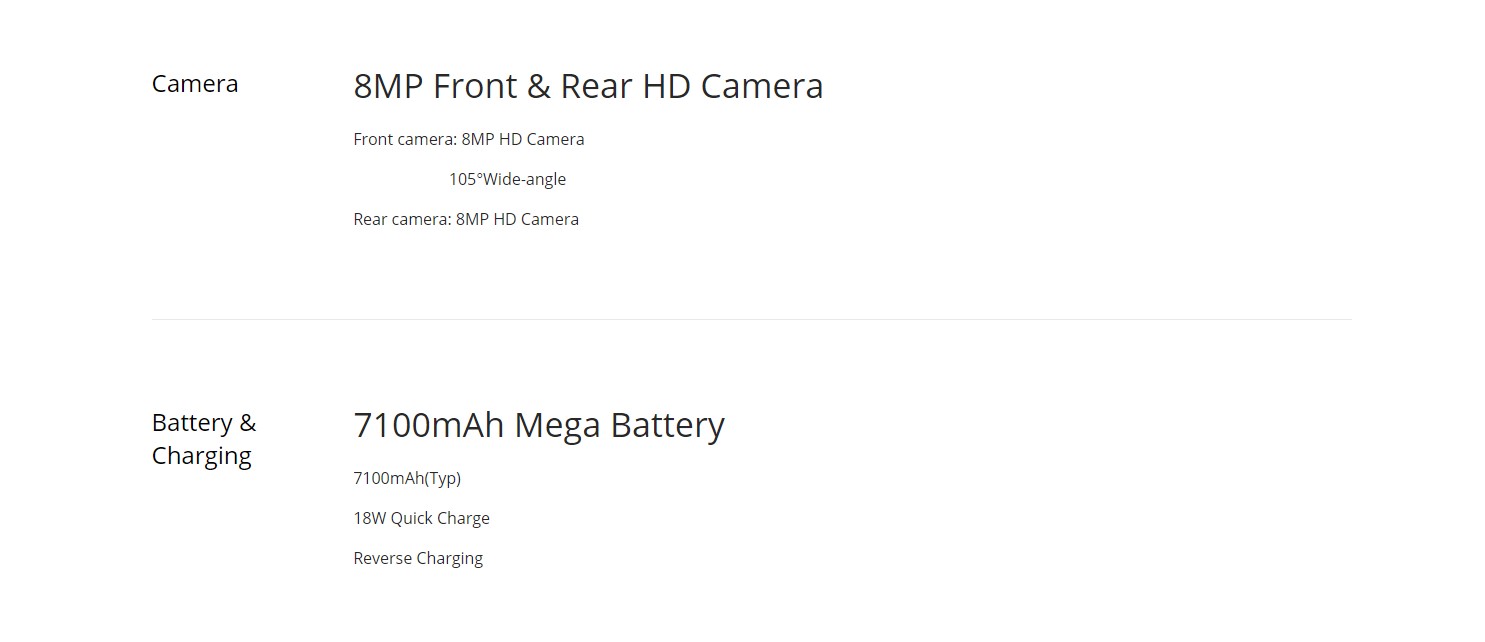Click the word Front in the camera heading
The image size is (1485, 642).
click(x=474, y=86)
